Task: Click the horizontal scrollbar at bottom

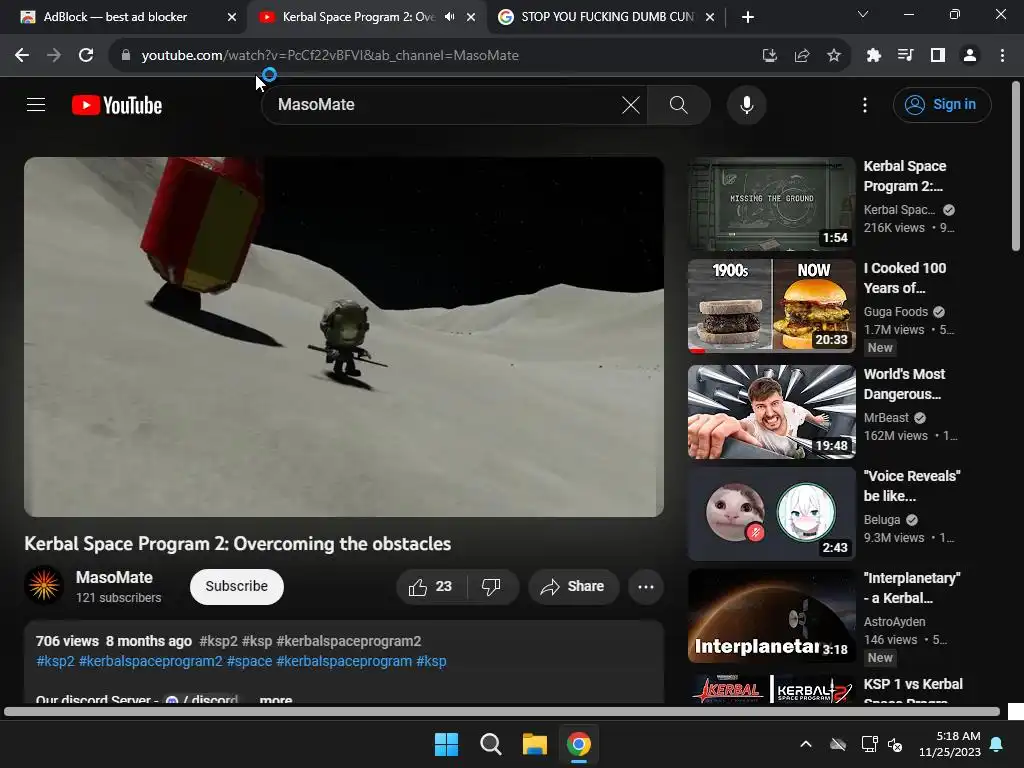Action: click(x=502, y=711)
